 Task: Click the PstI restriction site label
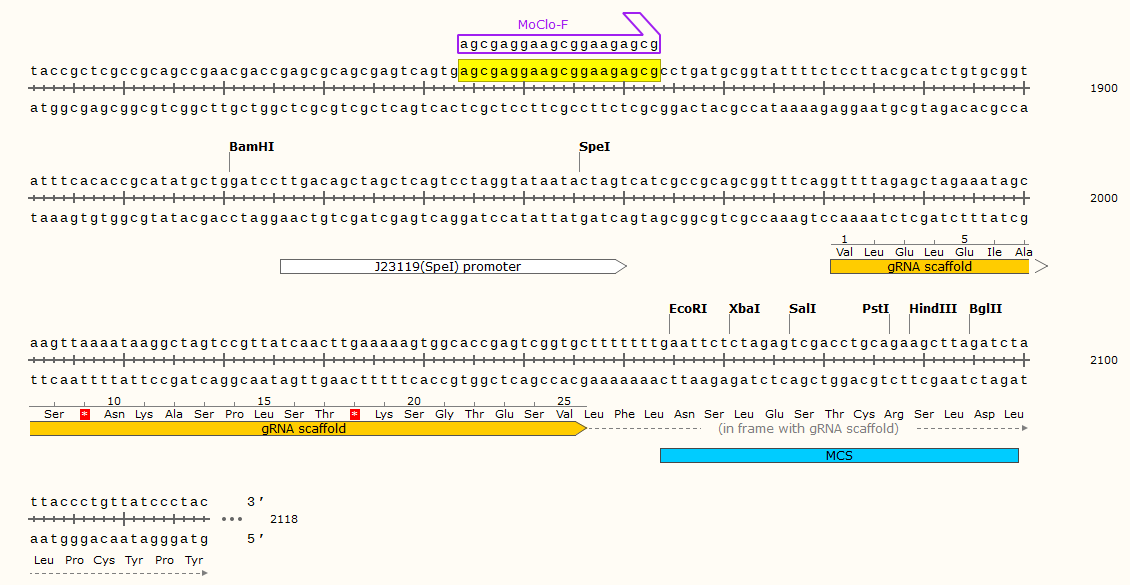point(875,309)
